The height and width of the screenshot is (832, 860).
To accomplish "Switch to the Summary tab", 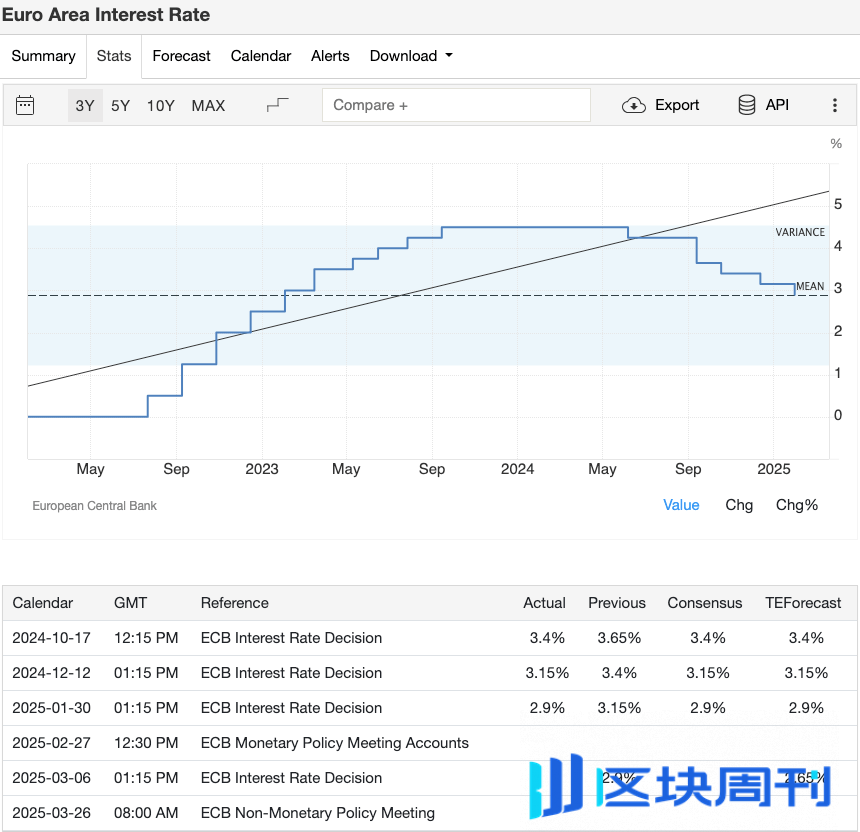I will 43,56.
